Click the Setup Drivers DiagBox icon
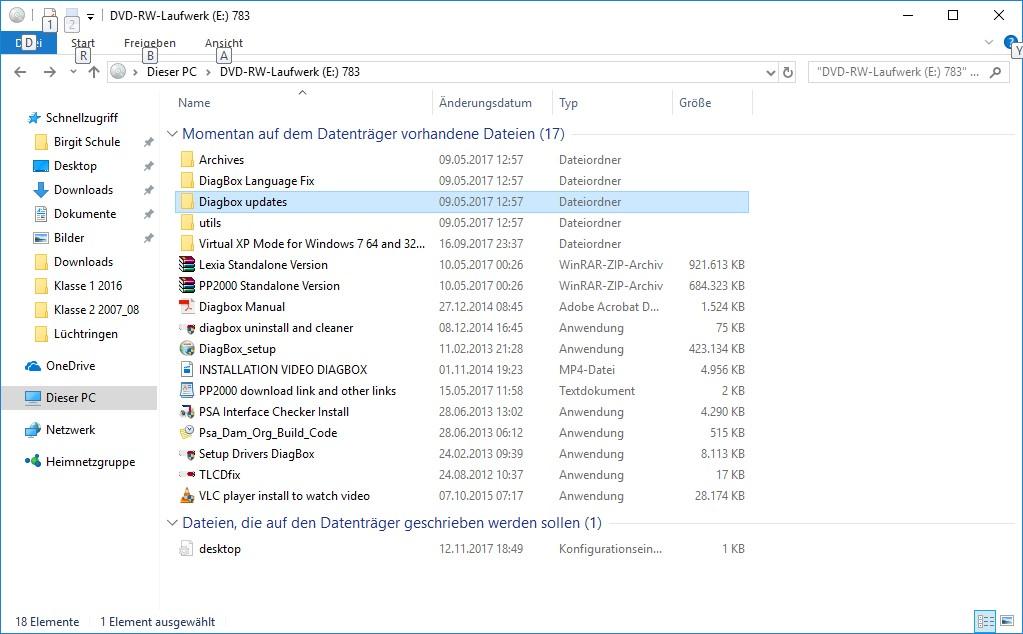The image size is (1023, 634). click(187, 453)
